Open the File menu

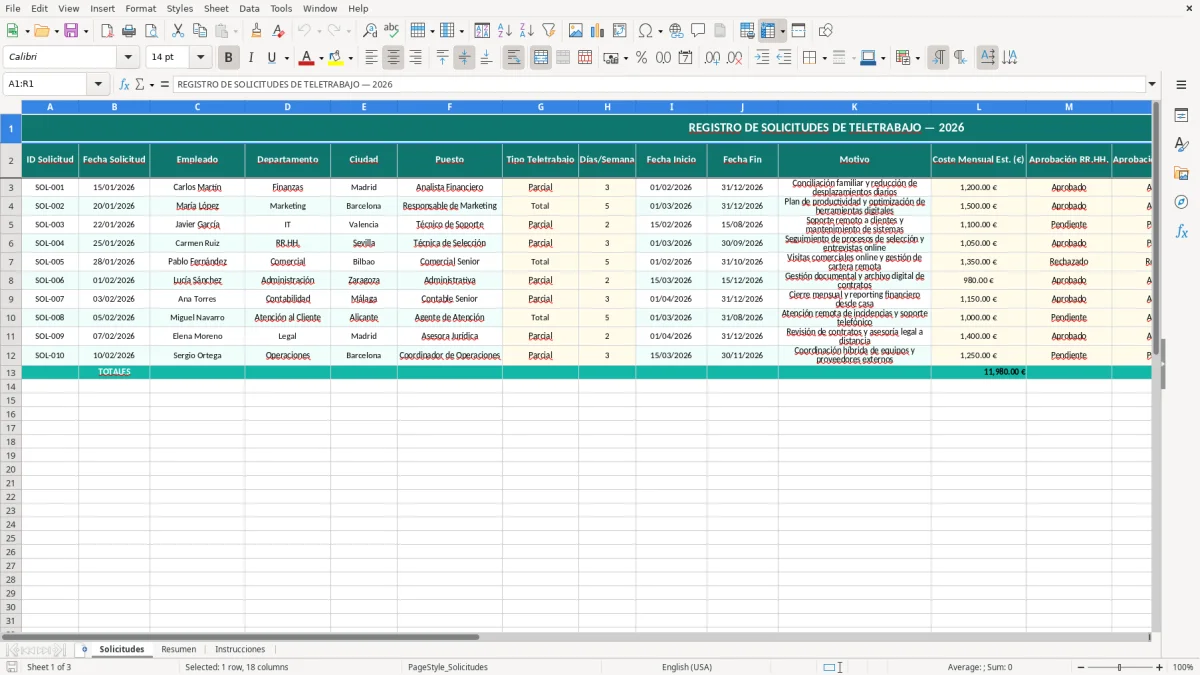[x=13, y=8]
